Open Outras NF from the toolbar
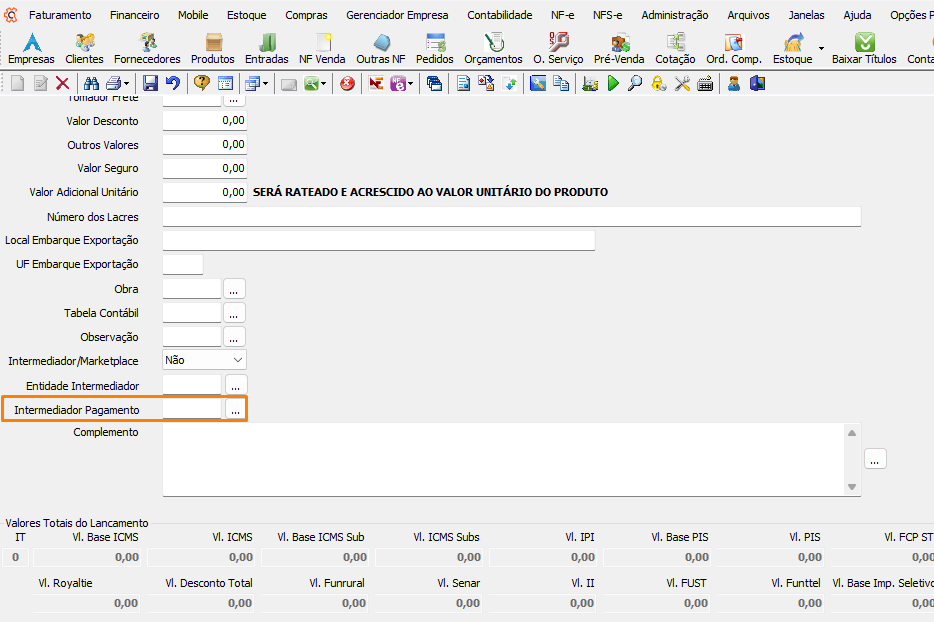 [381, 49]
